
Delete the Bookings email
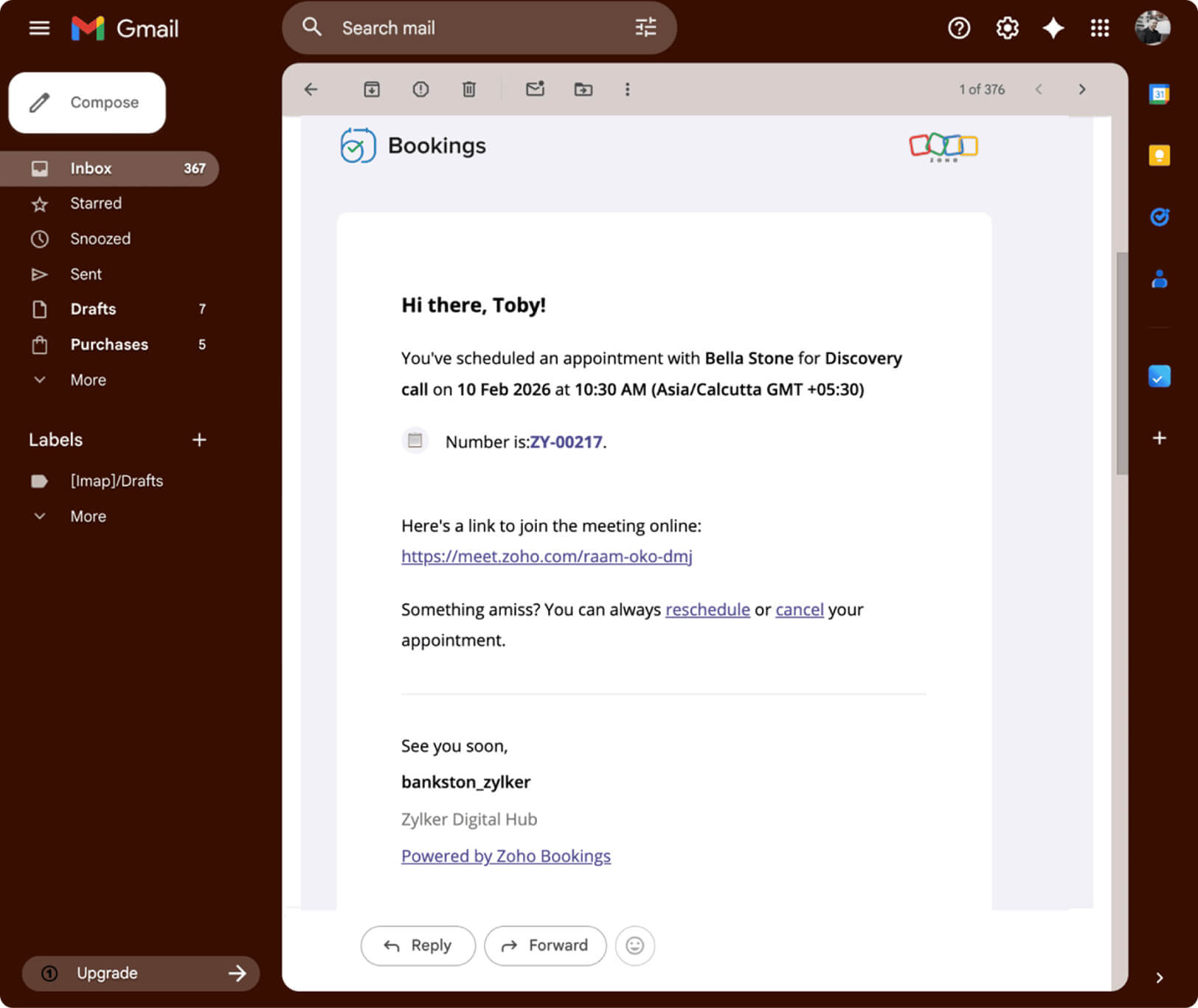[x=468, y=89]
